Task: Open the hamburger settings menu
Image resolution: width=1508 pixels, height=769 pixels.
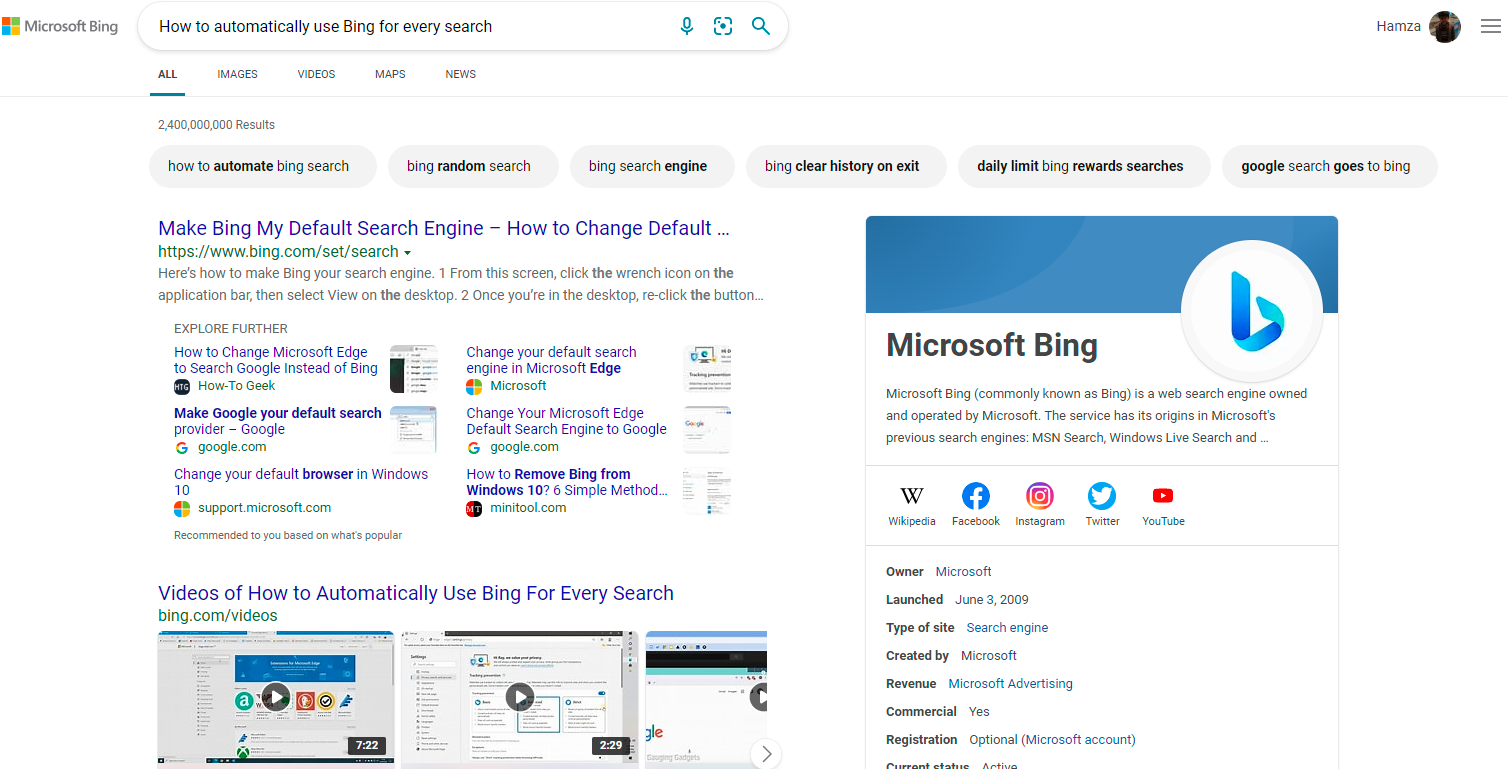Action: (x=1490, y=27)
